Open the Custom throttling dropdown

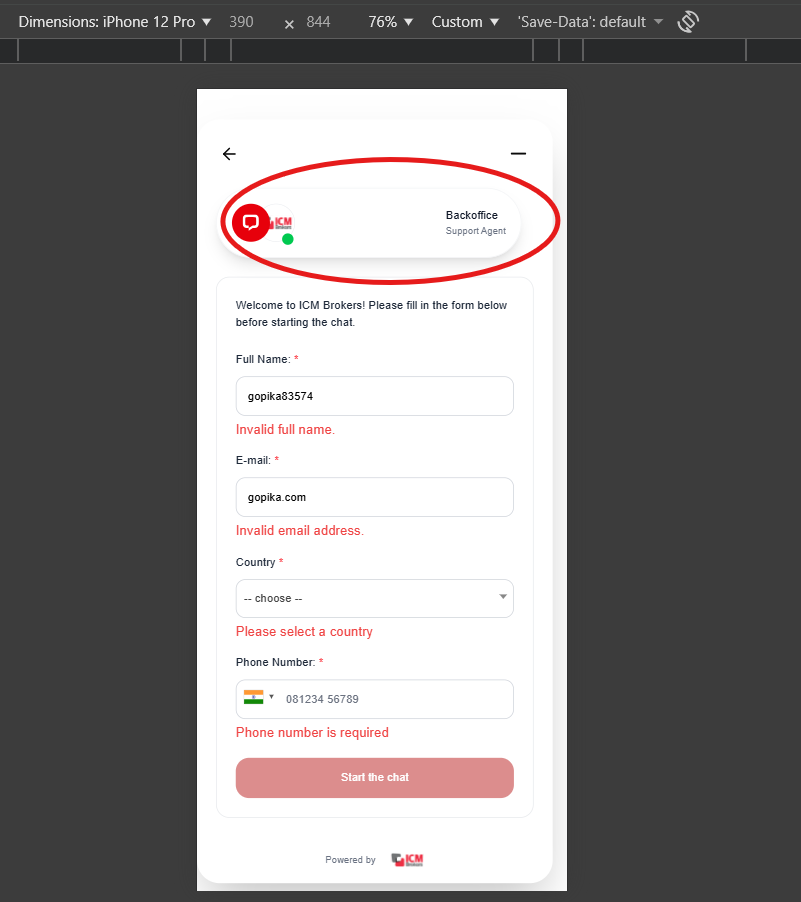point(465,21)
